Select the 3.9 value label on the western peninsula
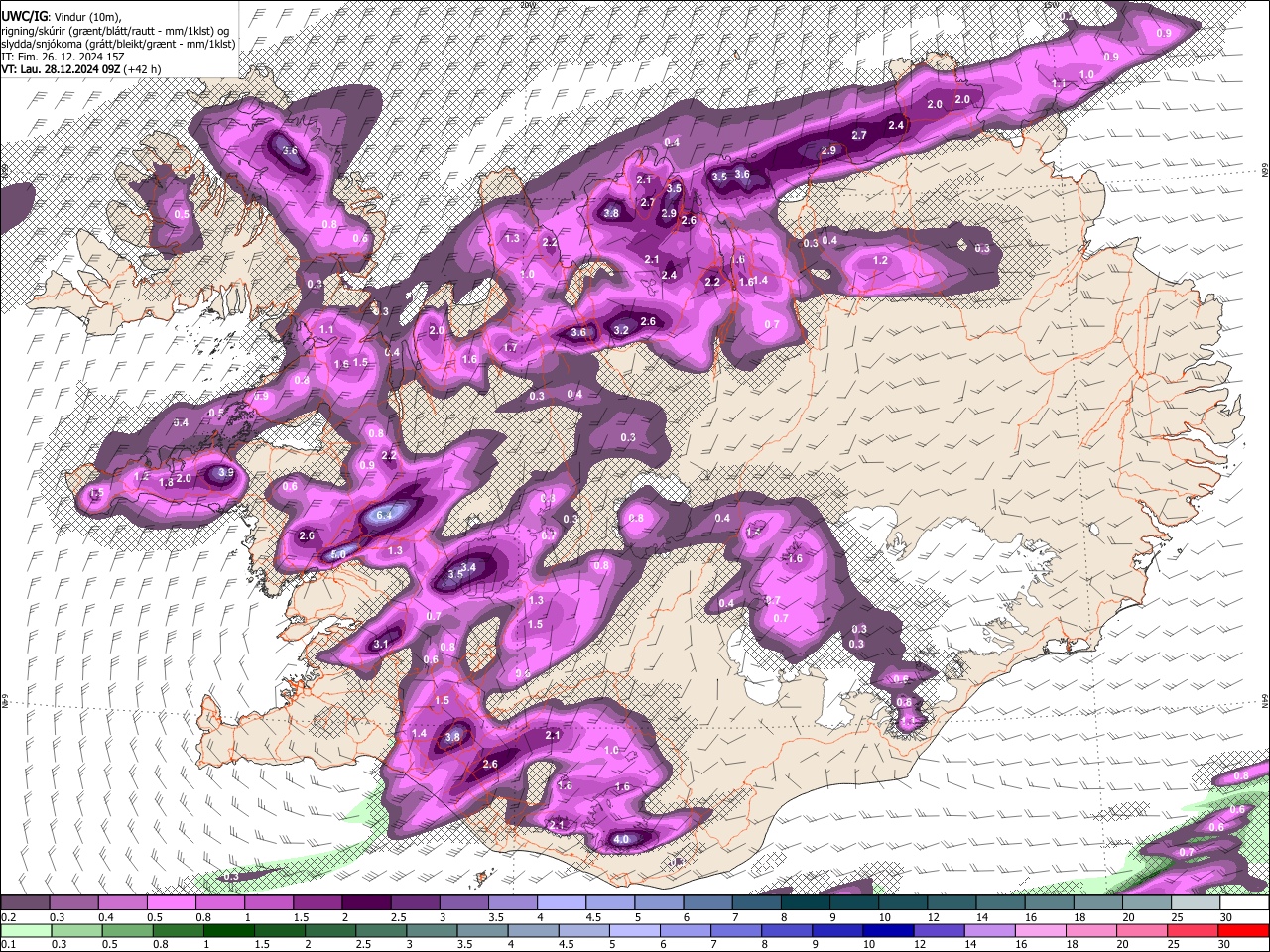This screenshot has height=952, width=1270. [x=226, y=473]
